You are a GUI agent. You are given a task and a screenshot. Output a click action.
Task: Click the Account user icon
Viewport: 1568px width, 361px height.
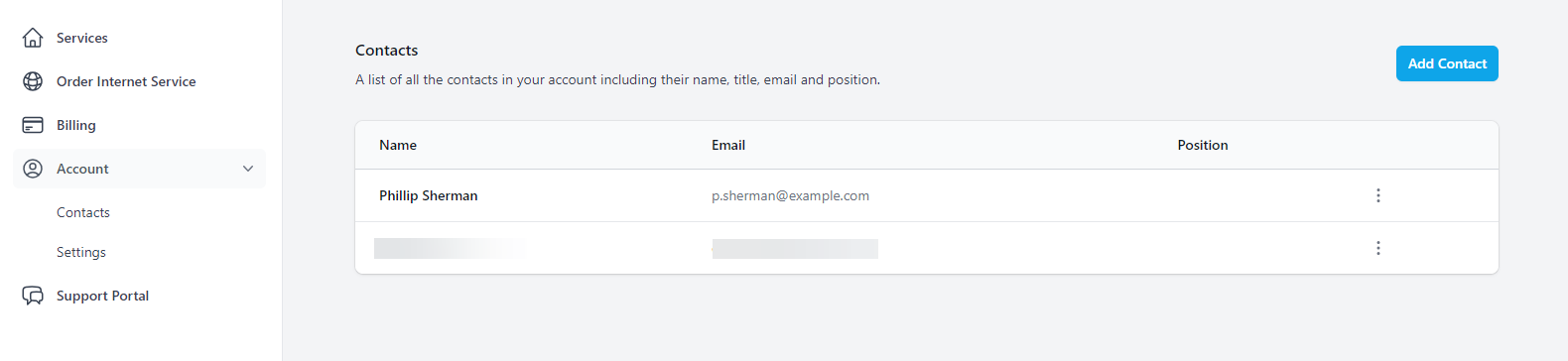point(33,169)
